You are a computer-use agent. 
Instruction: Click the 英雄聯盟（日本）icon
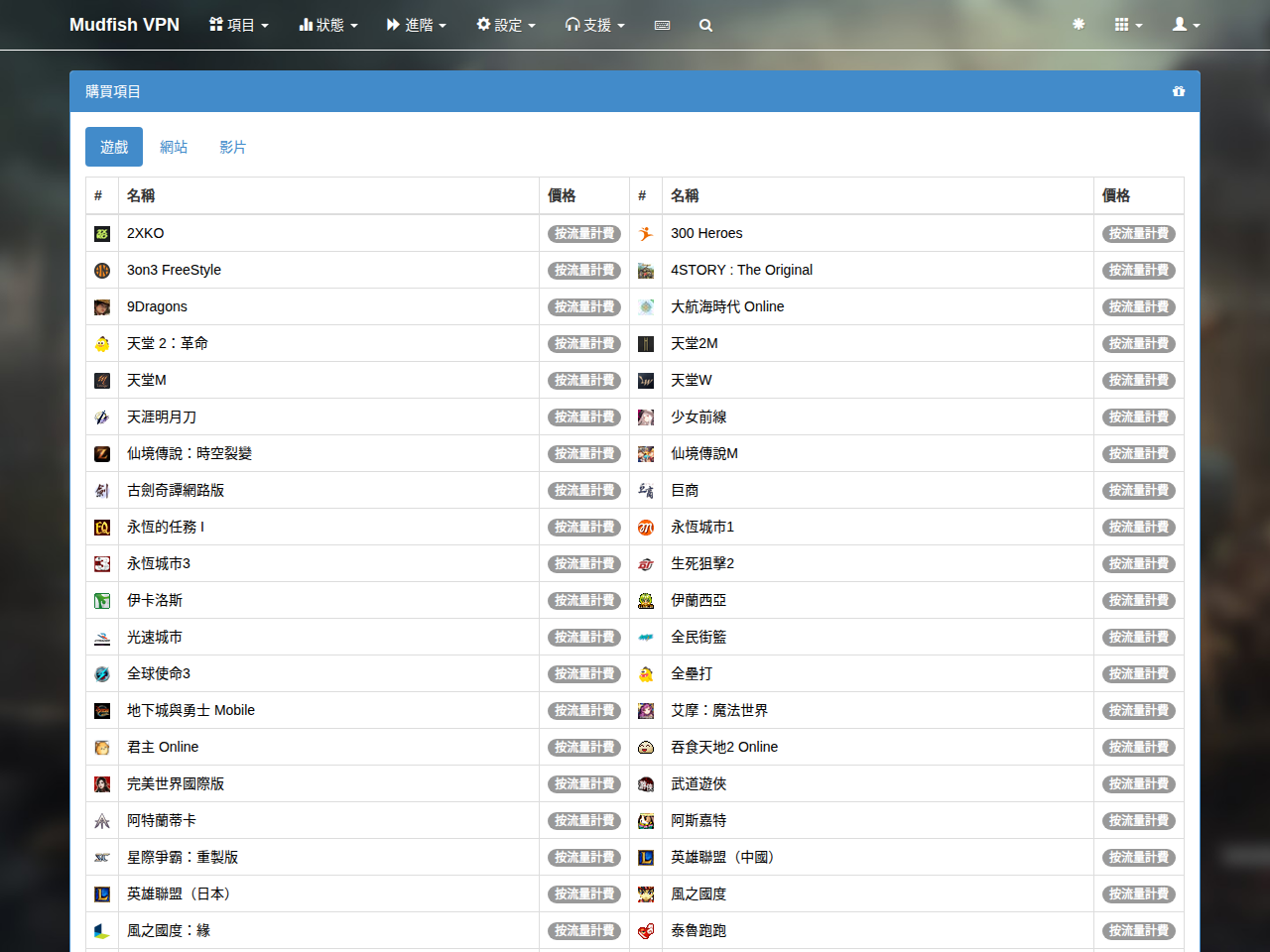(102, 894)
